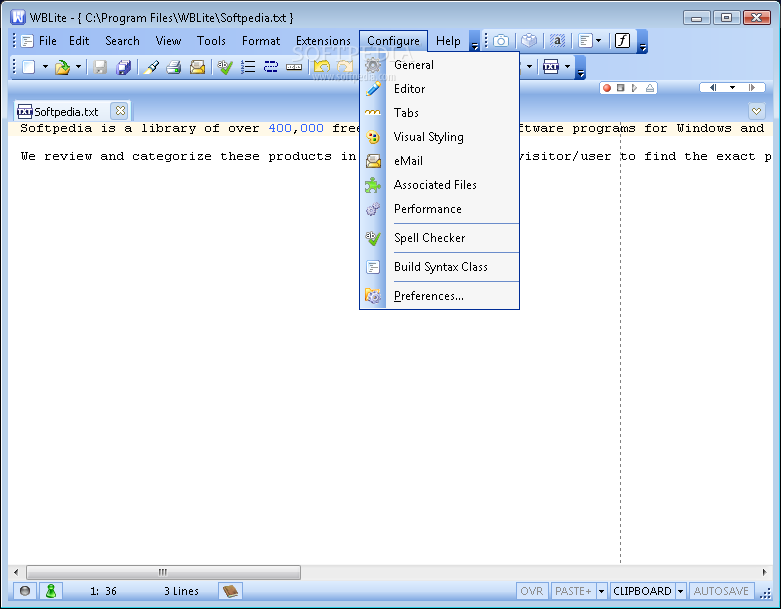Click the camera screenshot icon
The width and height of the screenshot is (781, 609).
[501, 41]
